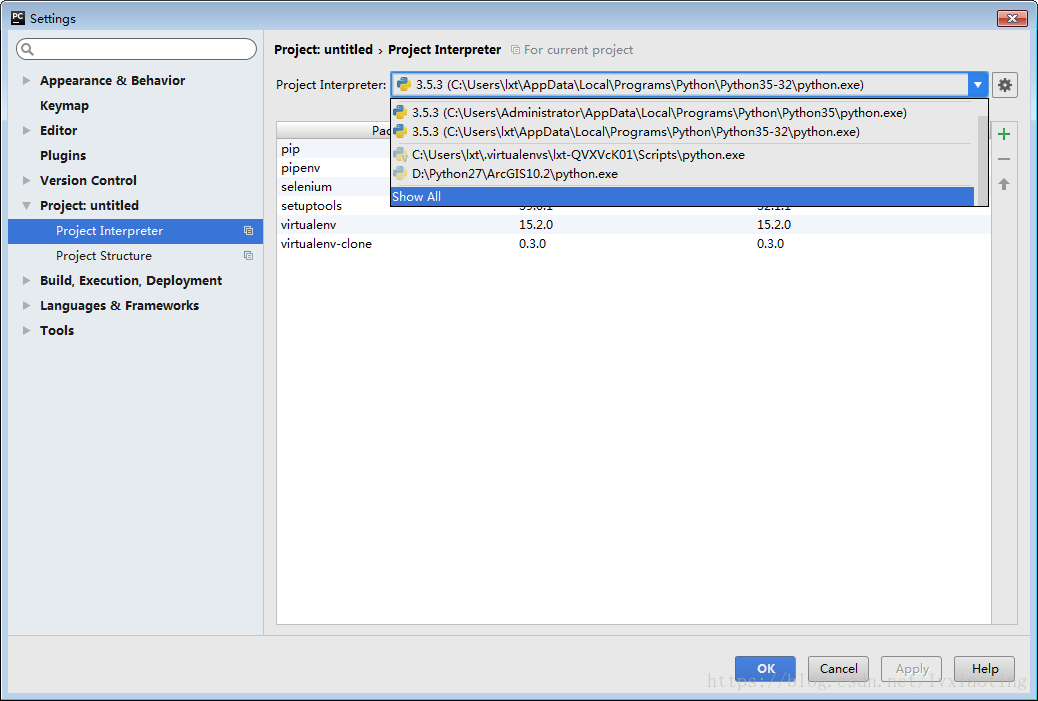Image resolution: width=1038 pixels, height=701 pixels.
Task: Open the Keymap settings page
Action: pos(64,105)
